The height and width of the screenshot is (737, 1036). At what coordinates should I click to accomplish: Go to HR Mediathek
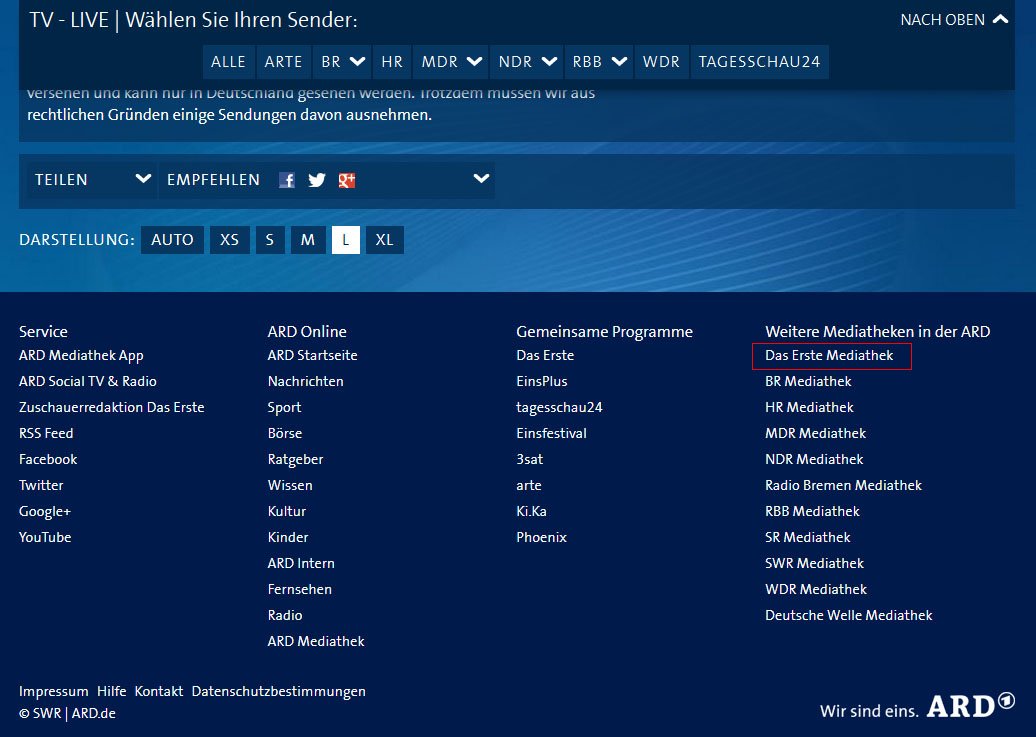coord(809,407)
